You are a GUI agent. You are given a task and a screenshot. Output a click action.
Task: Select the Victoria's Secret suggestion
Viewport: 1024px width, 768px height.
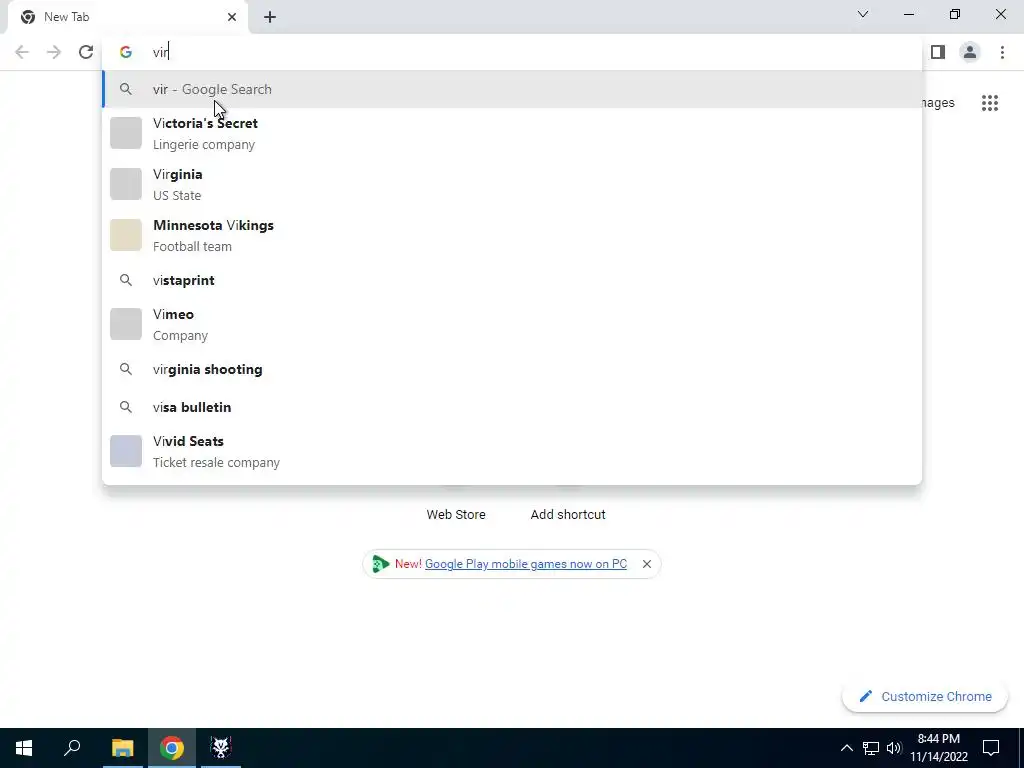(x=512, y=133)
